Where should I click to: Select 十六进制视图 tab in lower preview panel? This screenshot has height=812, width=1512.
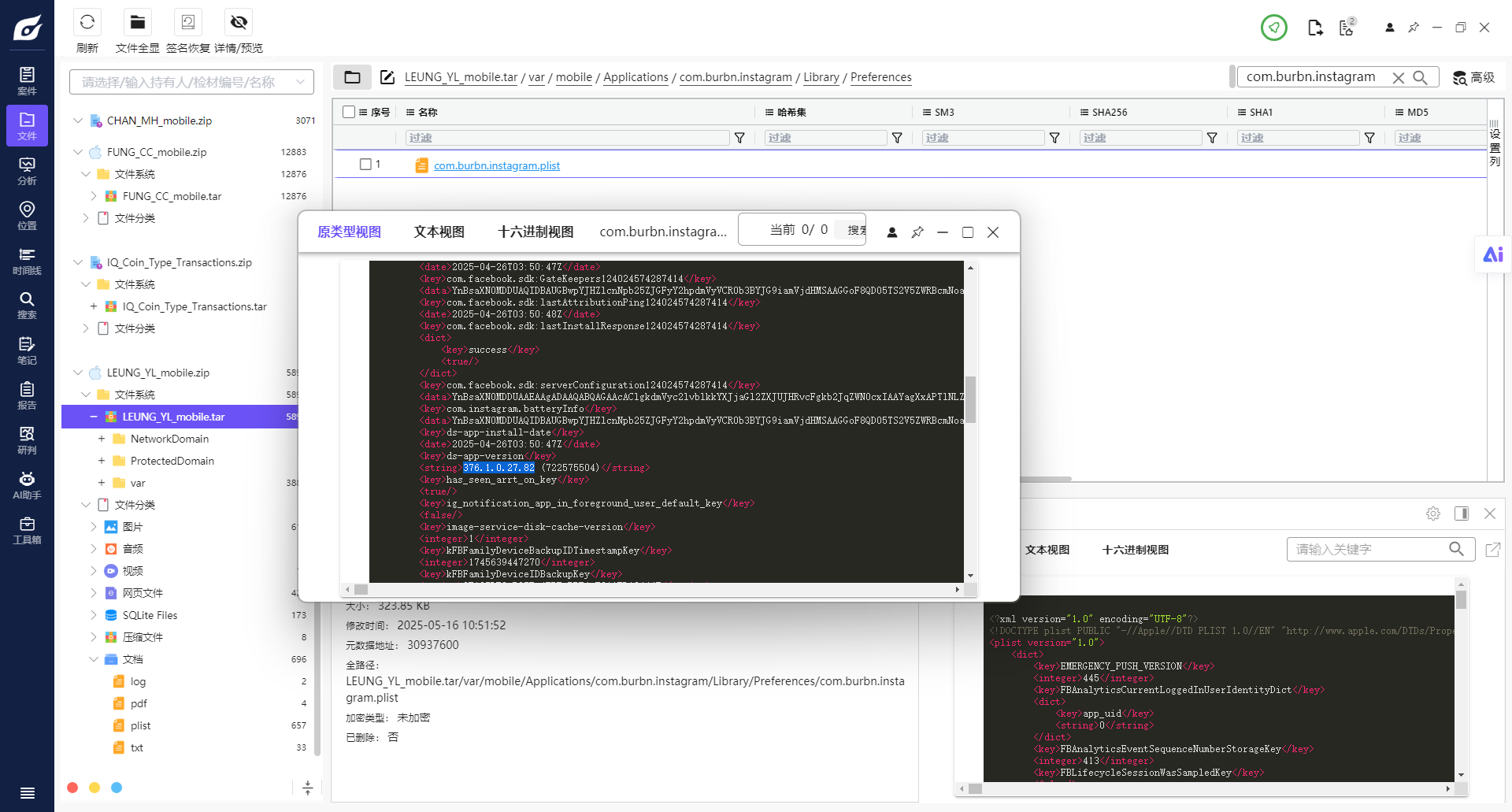[x=1136, y=550]
